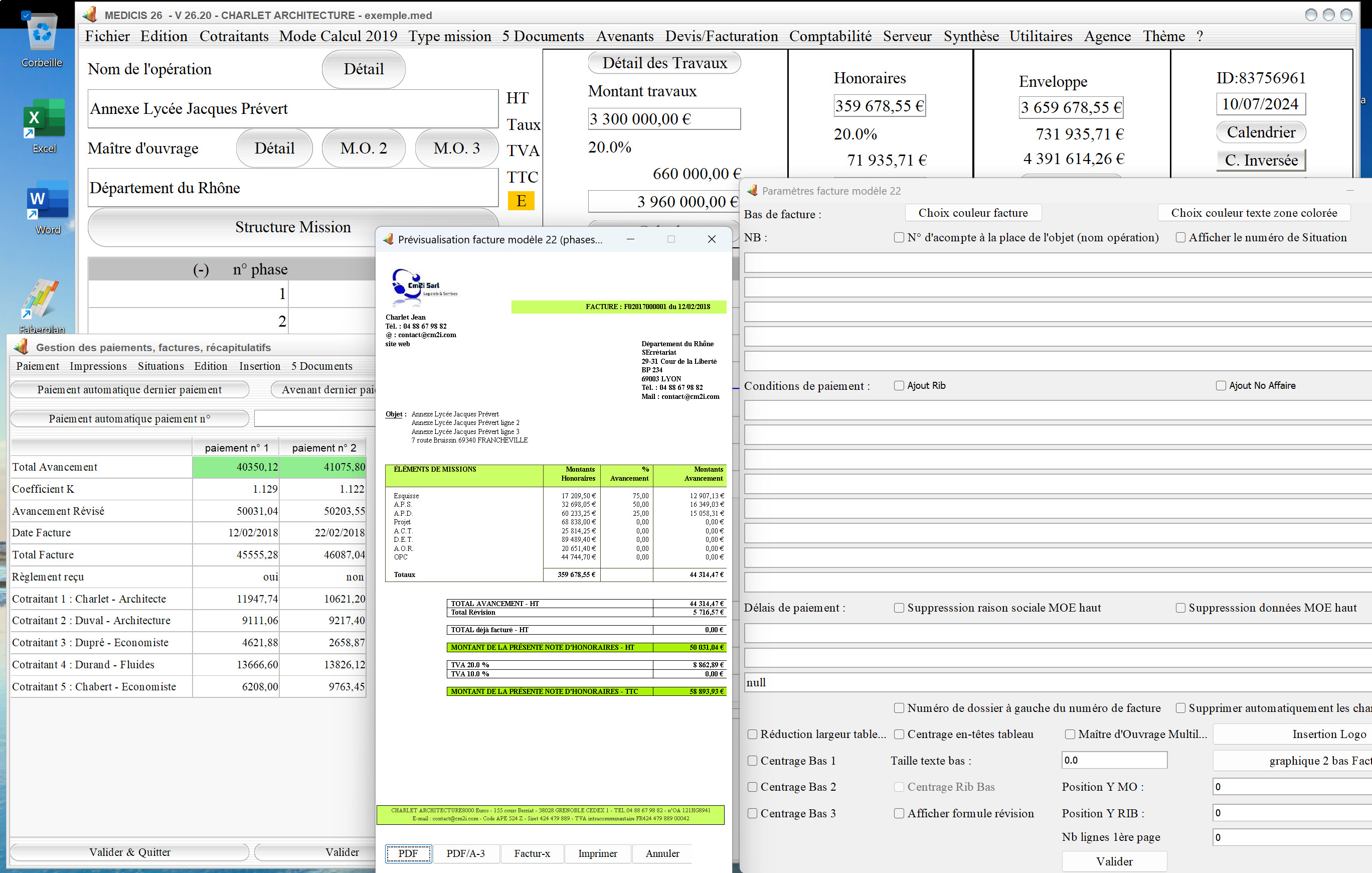
Task: Click Choix couleur facture color swatch button
Action: (974, 213)
